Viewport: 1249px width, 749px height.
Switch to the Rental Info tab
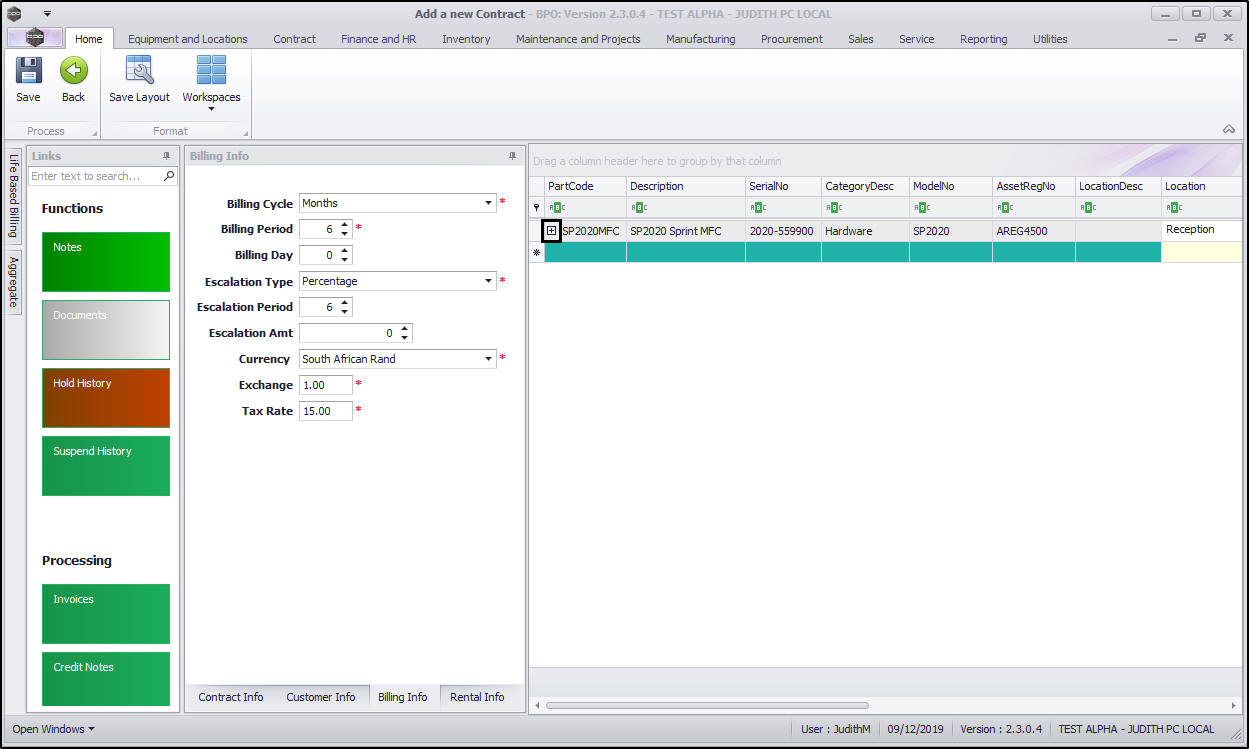pos(477,697)
